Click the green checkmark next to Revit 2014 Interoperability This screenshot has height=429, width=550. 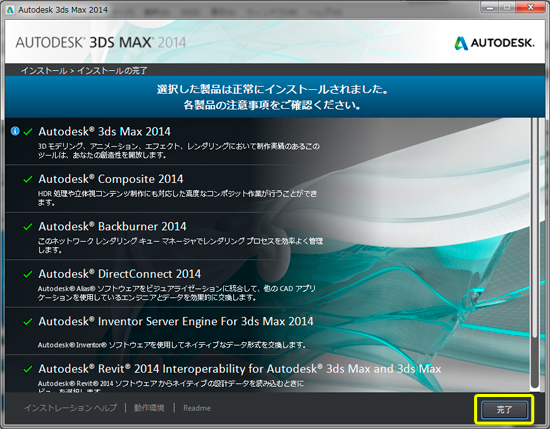click(28, 369)
